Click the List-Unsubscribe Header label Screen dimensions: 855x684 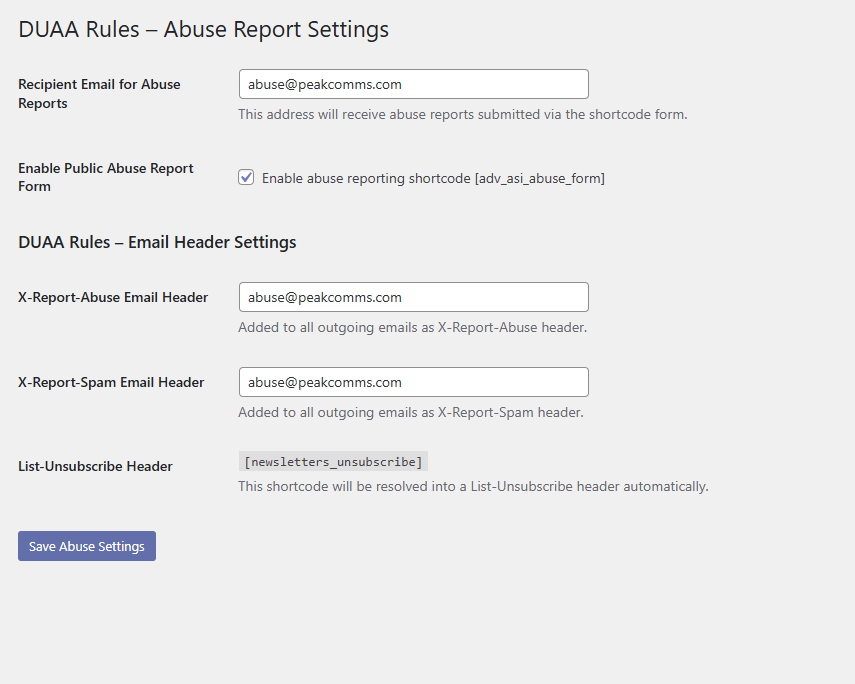[x=97, y=466]
